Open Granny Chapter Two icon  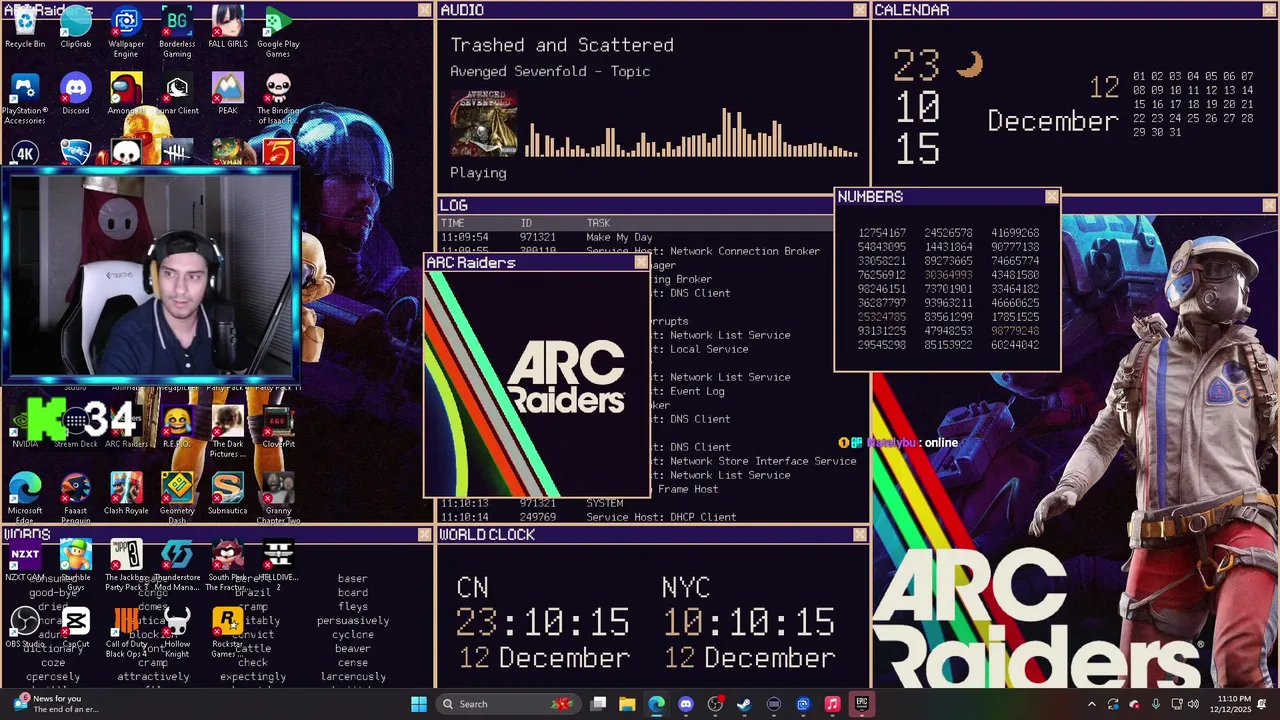278,498
